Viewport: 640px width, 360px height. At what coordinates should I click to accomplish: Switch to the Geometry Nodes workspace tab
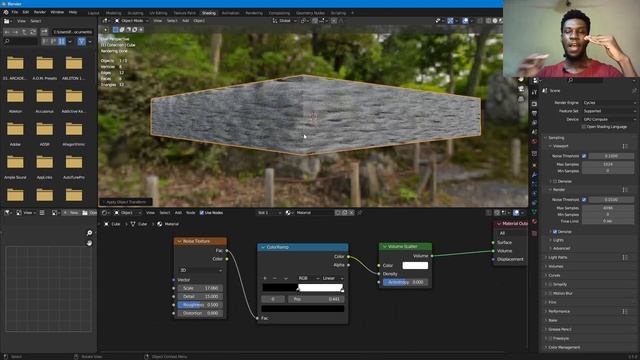tap(310, 13)
